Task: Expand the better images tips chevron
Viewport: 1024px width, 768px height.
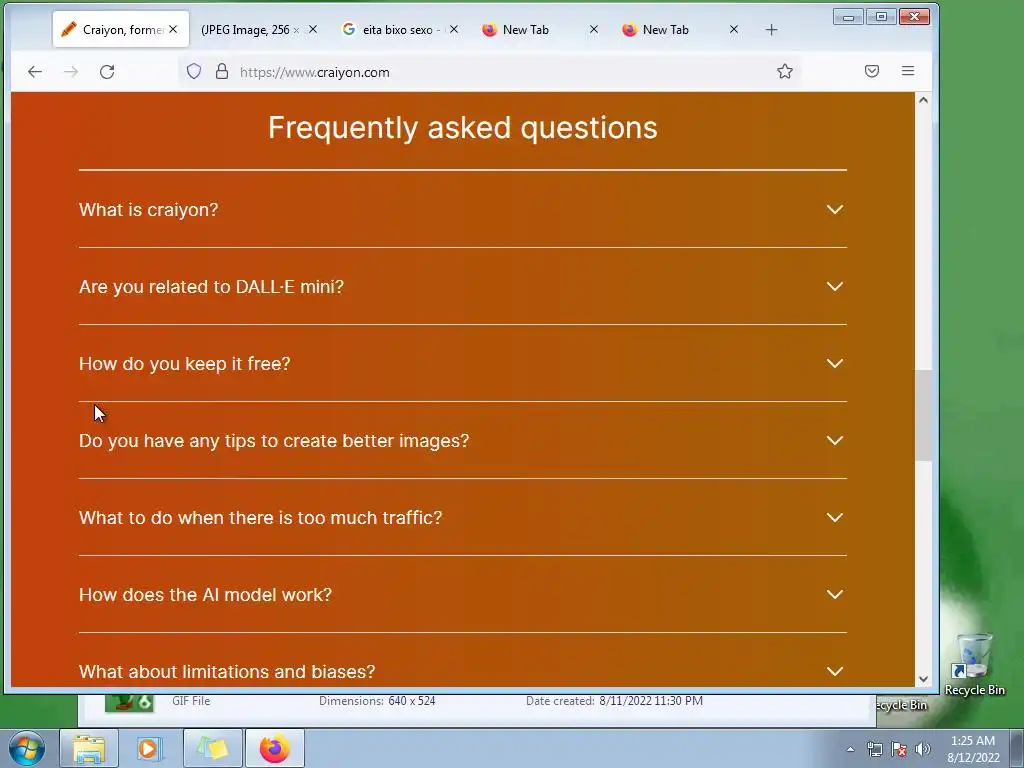Action: [x=835, y=441]
